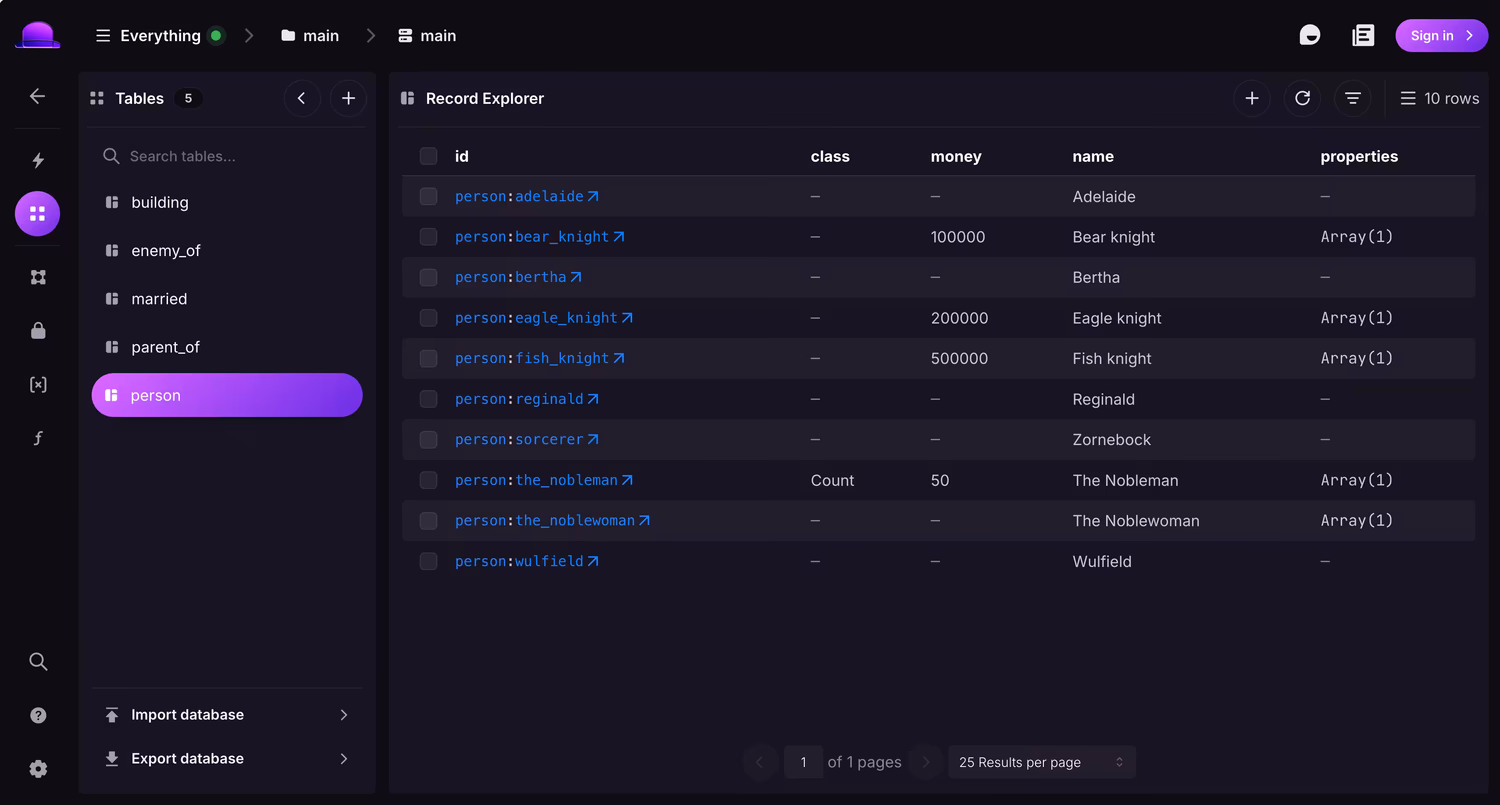Refresh the records with the refresh icon
The image size is (1500, 805).
1302,98
